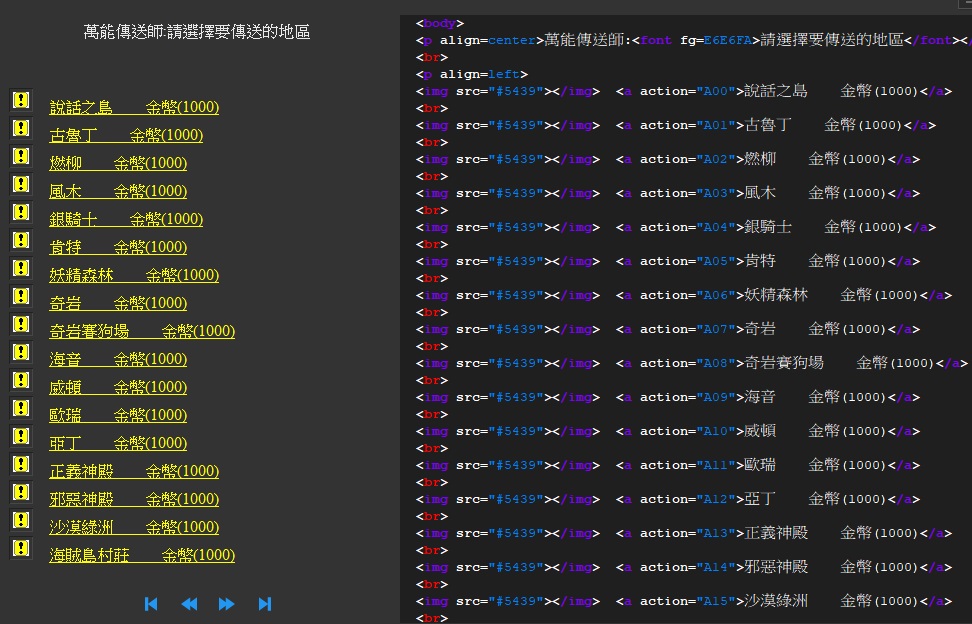Click the exclamation icon beside 邪惡神殿
This screenshot has width=972, height=624.
tap(21, 492)
